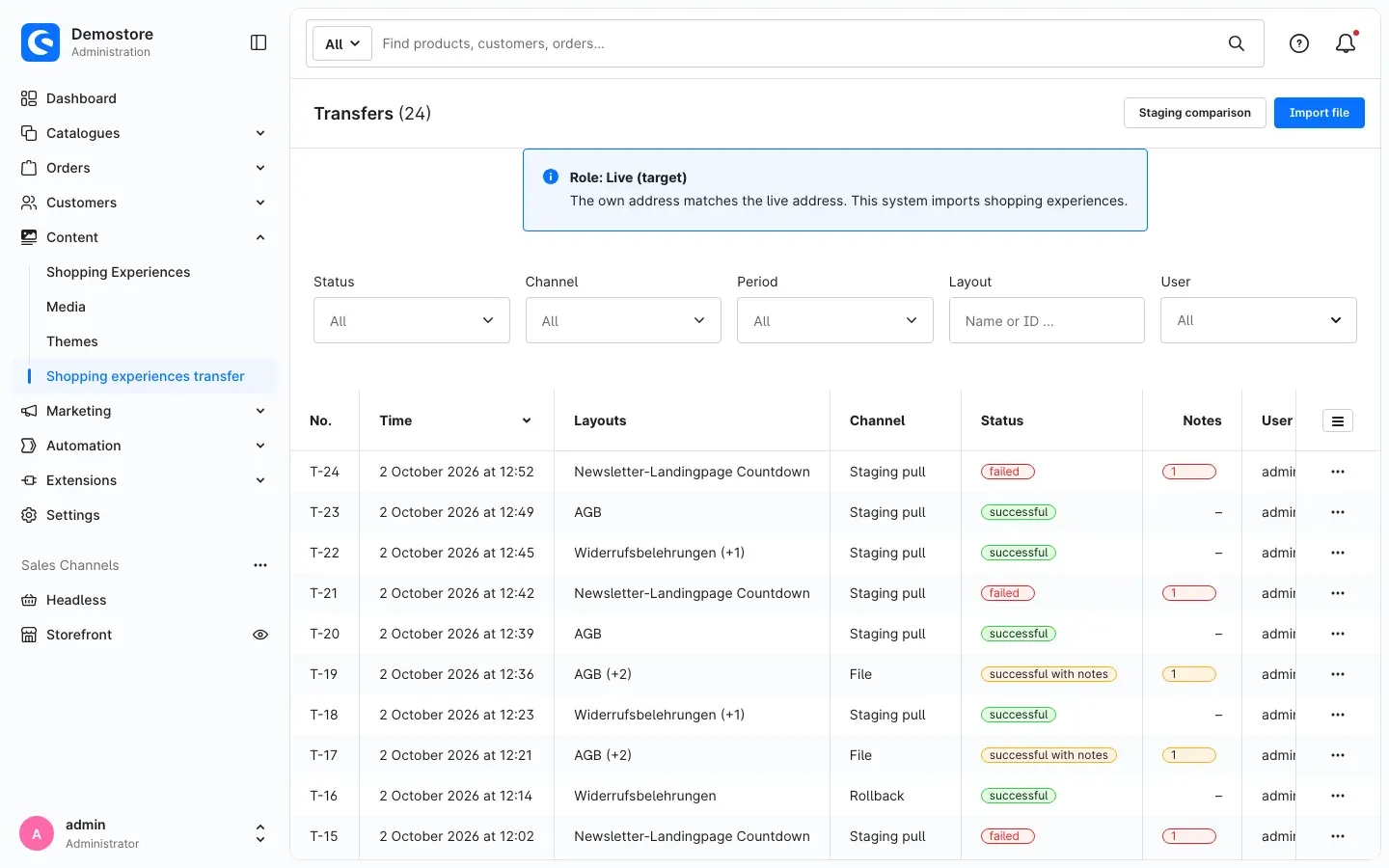Click the Import file button
Screen dimensions: 1389x868
(x=1320, y=113)
